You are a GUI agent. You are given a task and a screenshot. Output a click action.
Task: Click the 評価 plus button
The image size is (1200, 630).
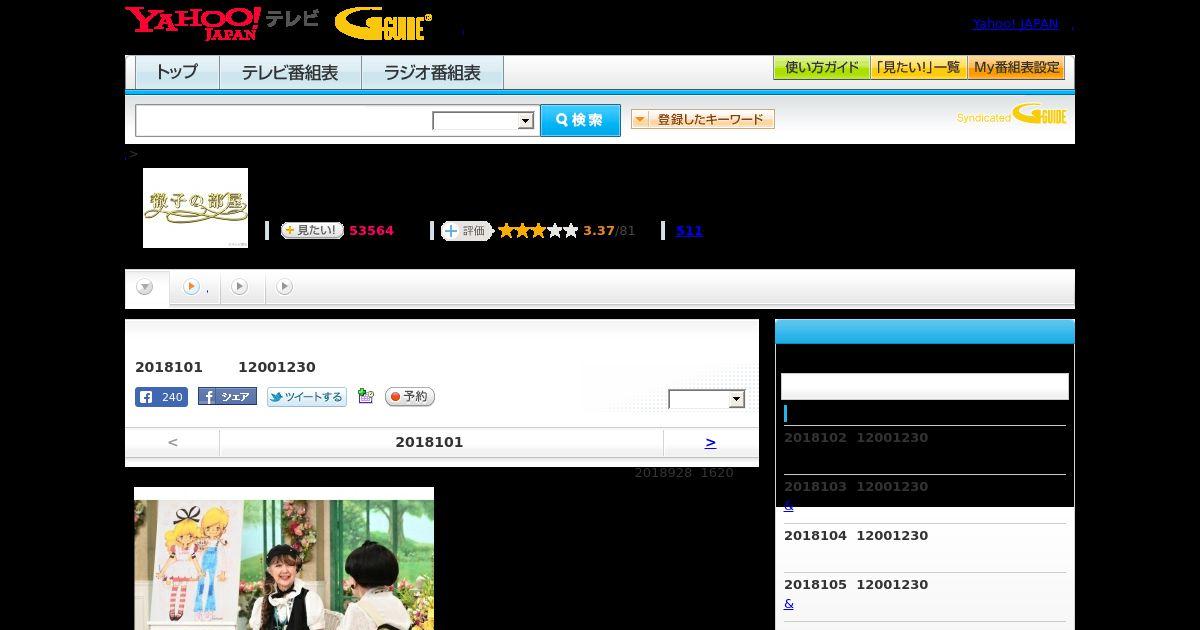[x=467, y=231]
